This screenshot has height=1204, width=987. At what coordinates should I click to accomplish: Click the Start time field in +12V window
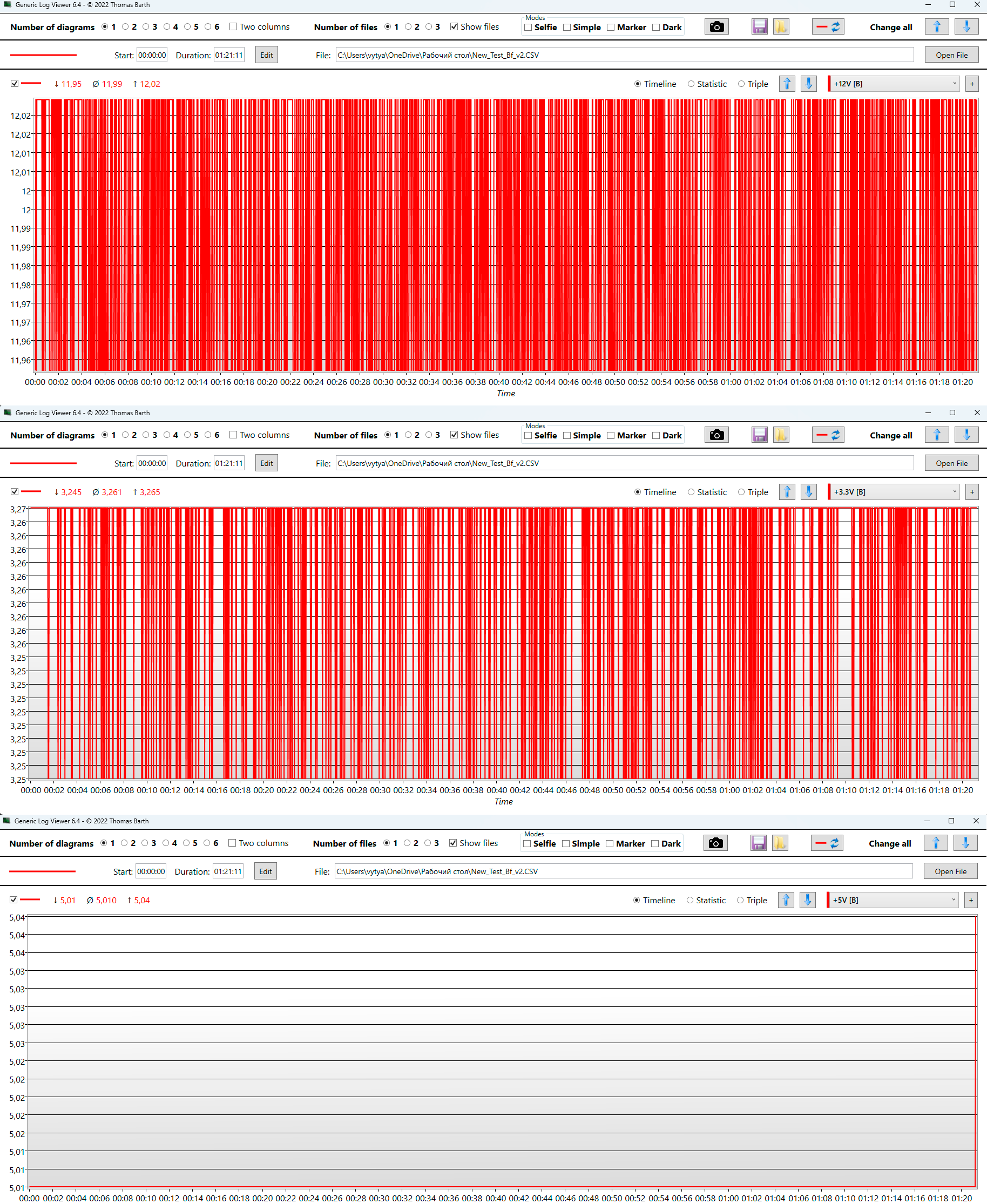tap(152, 55)
